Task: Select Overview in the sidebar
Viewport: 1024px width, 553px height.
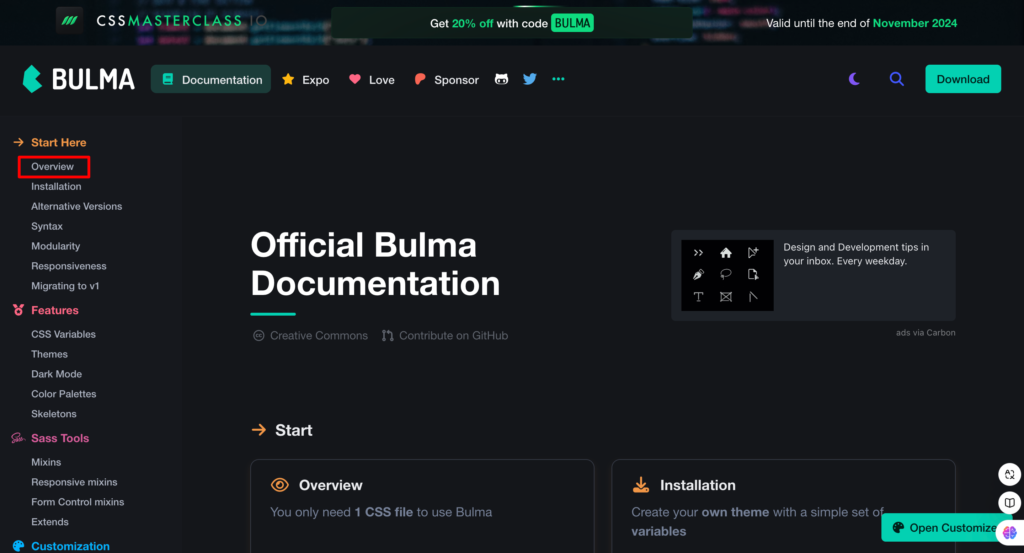Action: 53,166
